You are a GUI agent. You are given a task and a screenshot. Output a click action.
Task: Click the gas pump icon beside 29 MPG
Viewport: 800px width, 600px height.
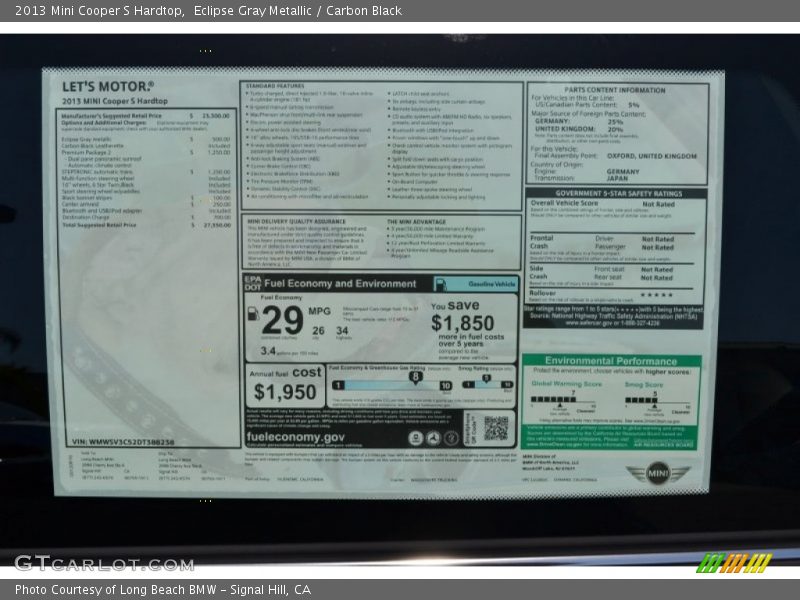pyautogui.click(x=253, y=313)
